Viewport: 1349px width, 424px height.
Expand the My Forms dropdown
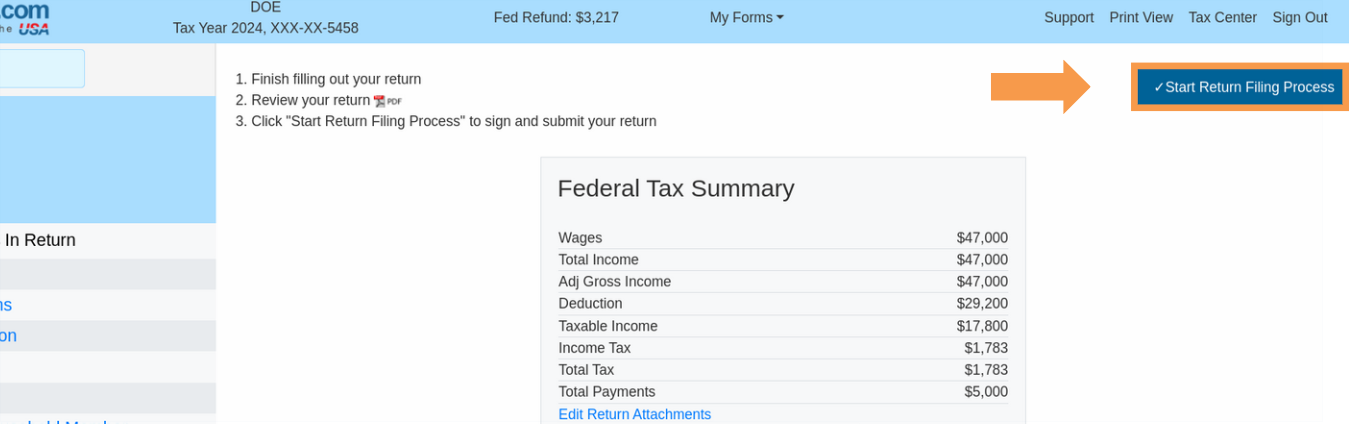pyautogui.click(x=746, y=17)
